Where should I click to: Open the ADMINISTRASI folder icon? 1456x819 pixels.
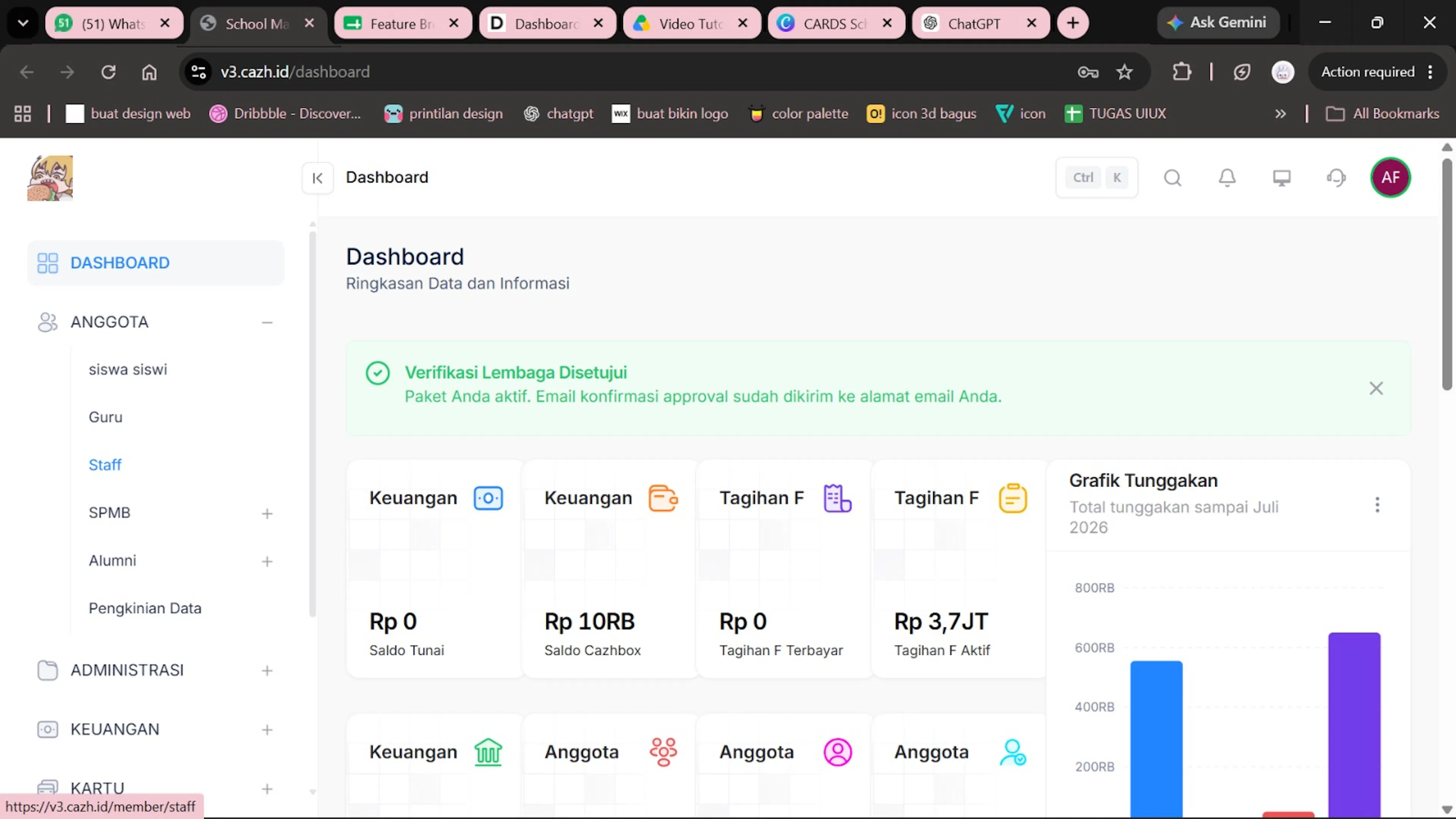[47, 670]
